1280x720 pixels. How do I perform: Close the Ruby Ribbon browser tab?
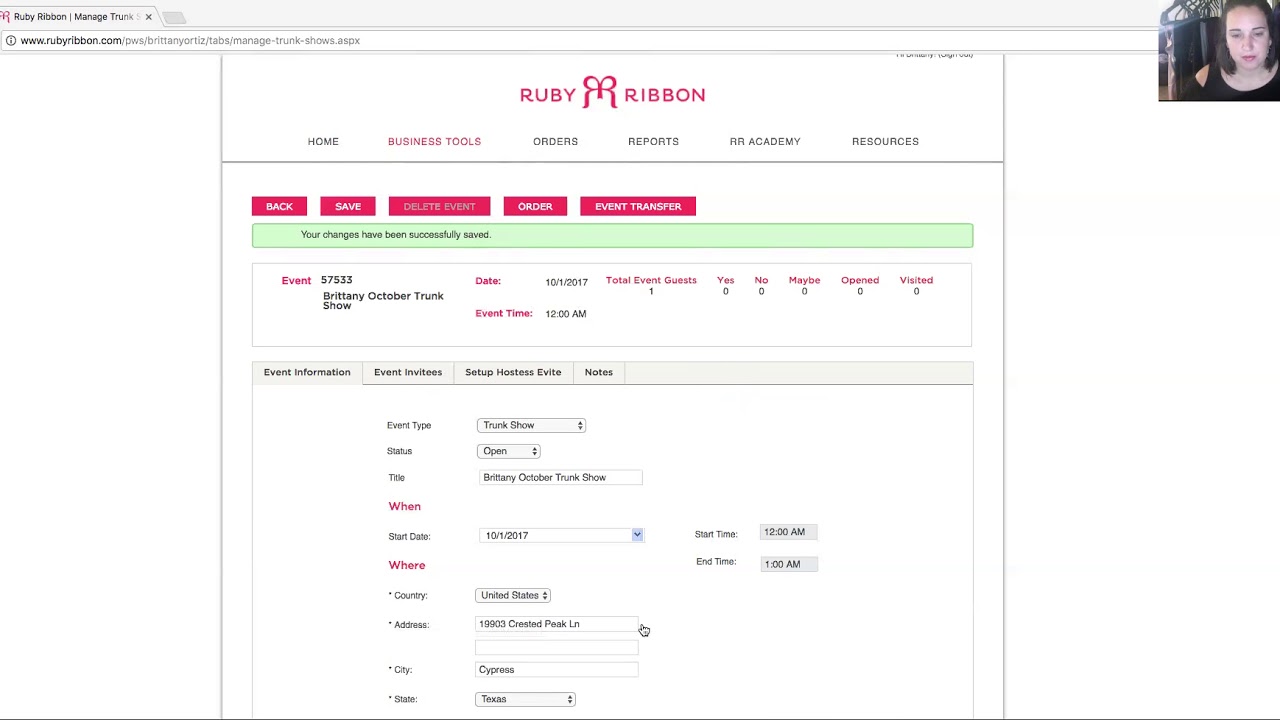148,17
